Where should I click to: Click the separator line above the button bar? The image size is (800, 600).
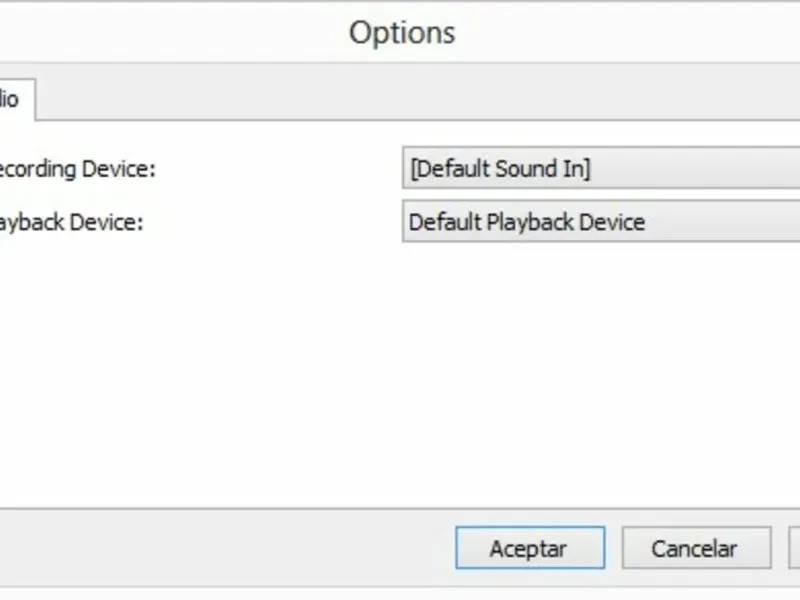tap(400, 508)
